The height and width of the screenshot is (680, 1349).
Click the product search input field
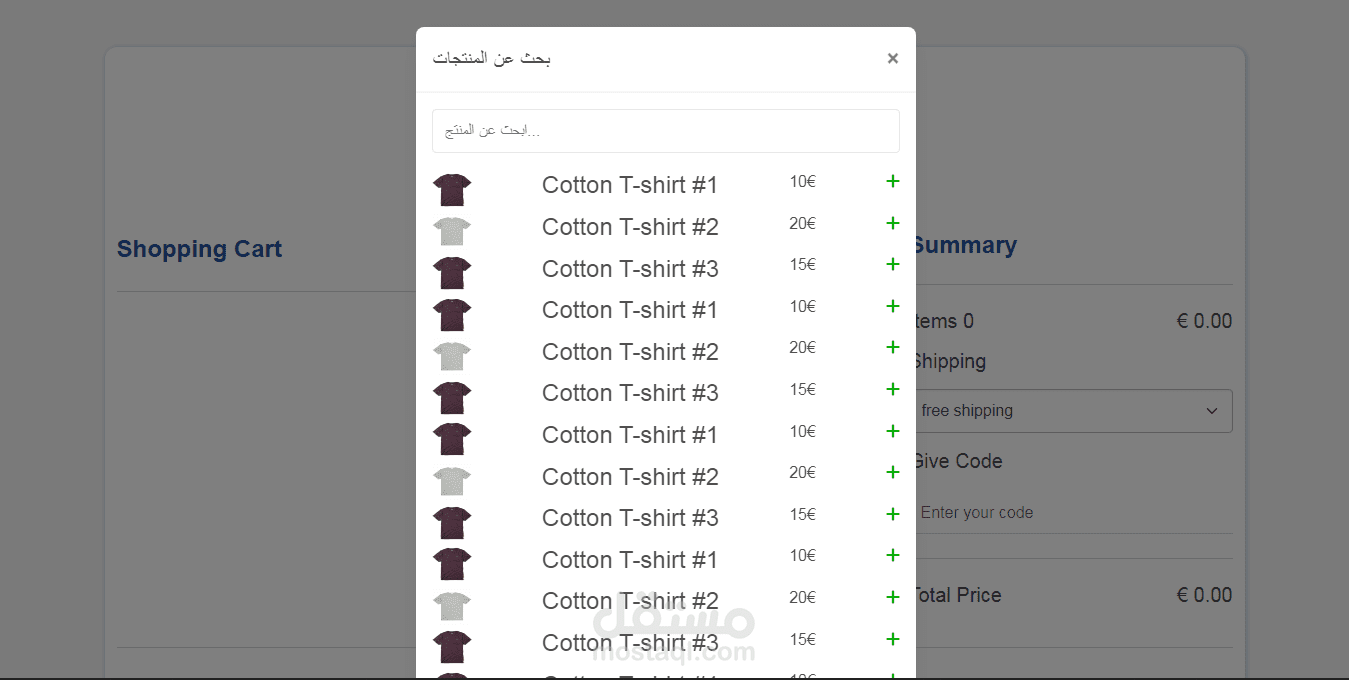point(666,131)
